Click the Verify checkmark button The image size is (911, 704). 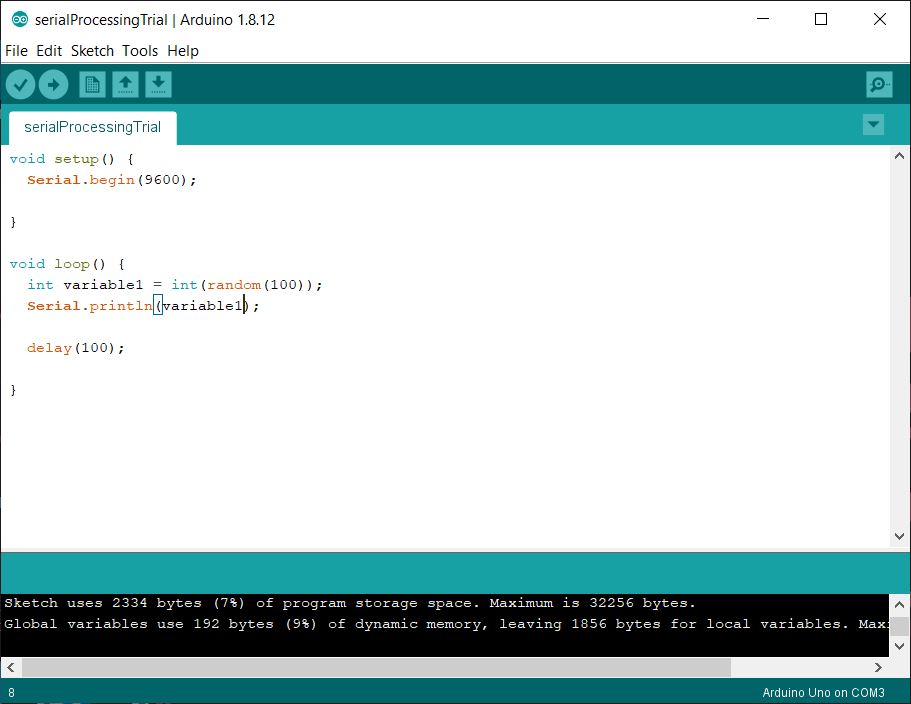click(x=20, y=85)
